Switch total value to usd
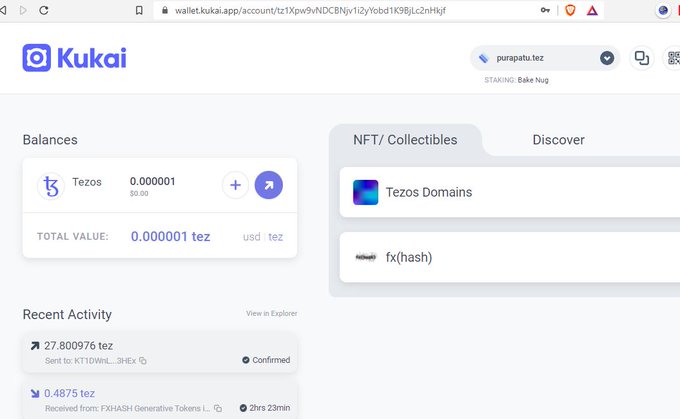The image size is (680, 419). [252, 237]
